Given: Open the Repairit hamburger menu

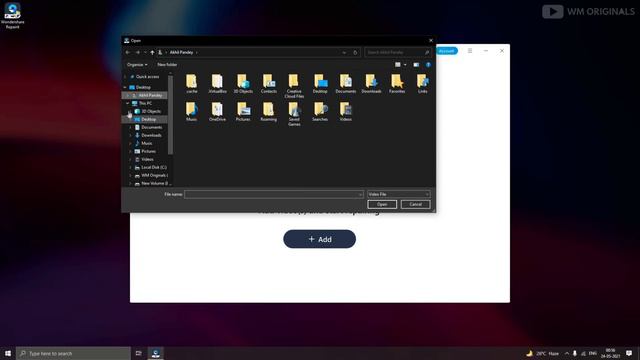Looking at the screenshot, I should [x=470, y=51].
